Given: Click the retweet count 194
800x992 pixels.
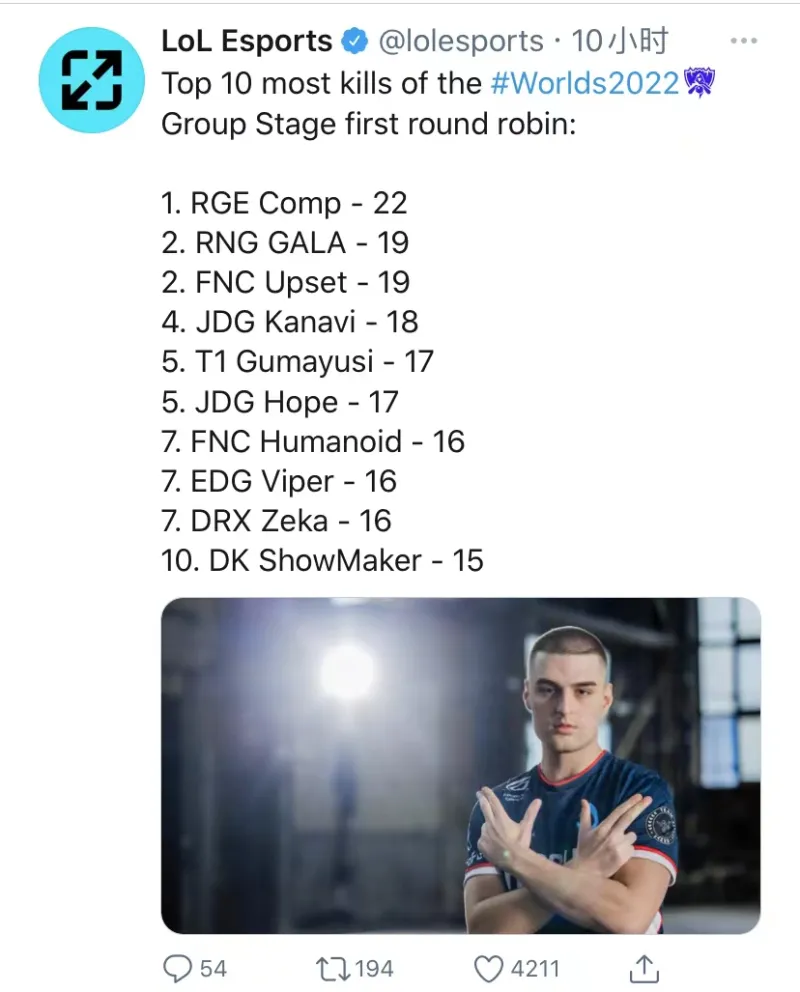Looking at the screenshot, I should [x=374, y=968].
